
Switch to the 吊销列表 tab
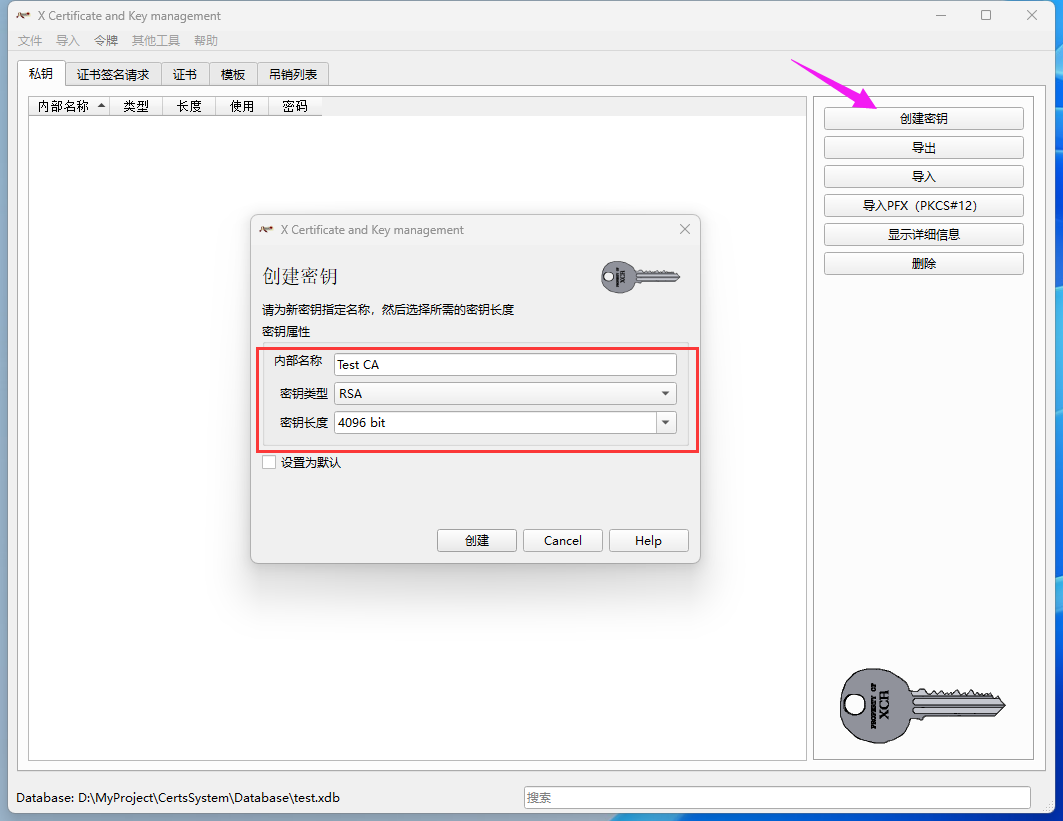click(x=293, y=75)
